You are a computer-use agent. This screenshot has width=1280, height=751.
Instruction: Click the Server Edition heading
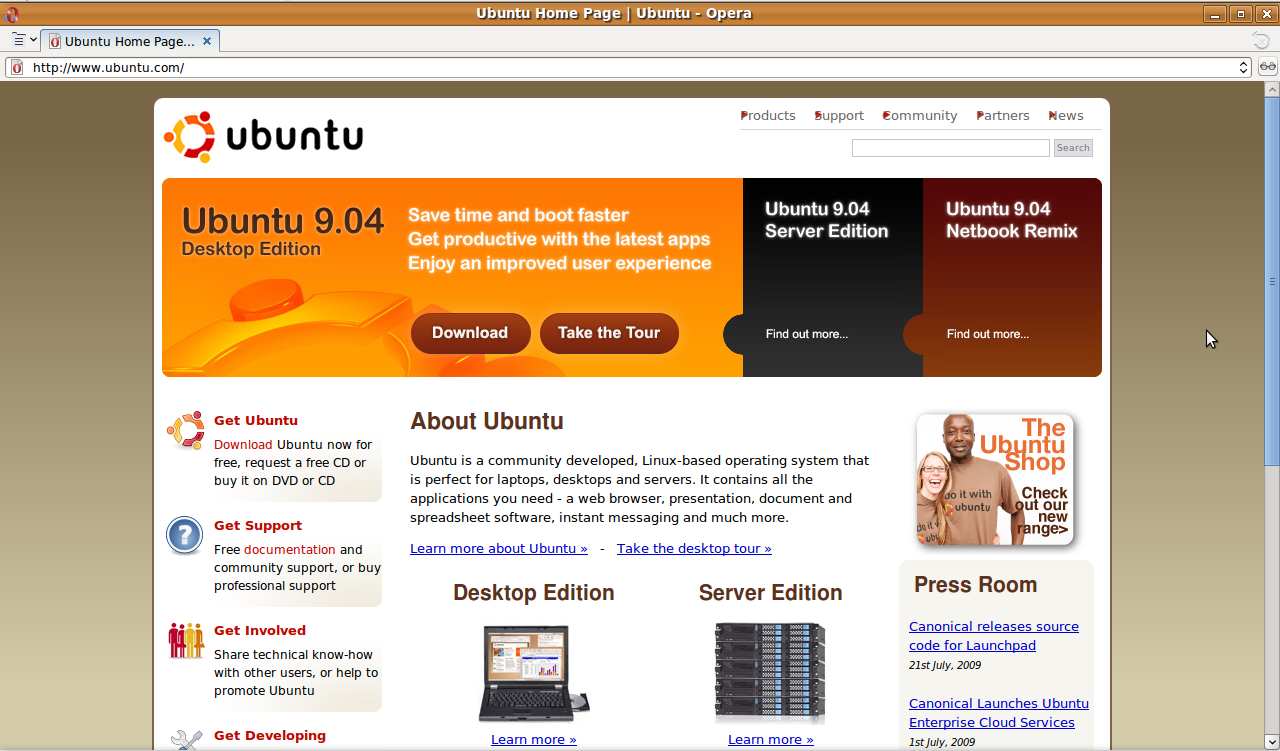(x=771, y=593)
